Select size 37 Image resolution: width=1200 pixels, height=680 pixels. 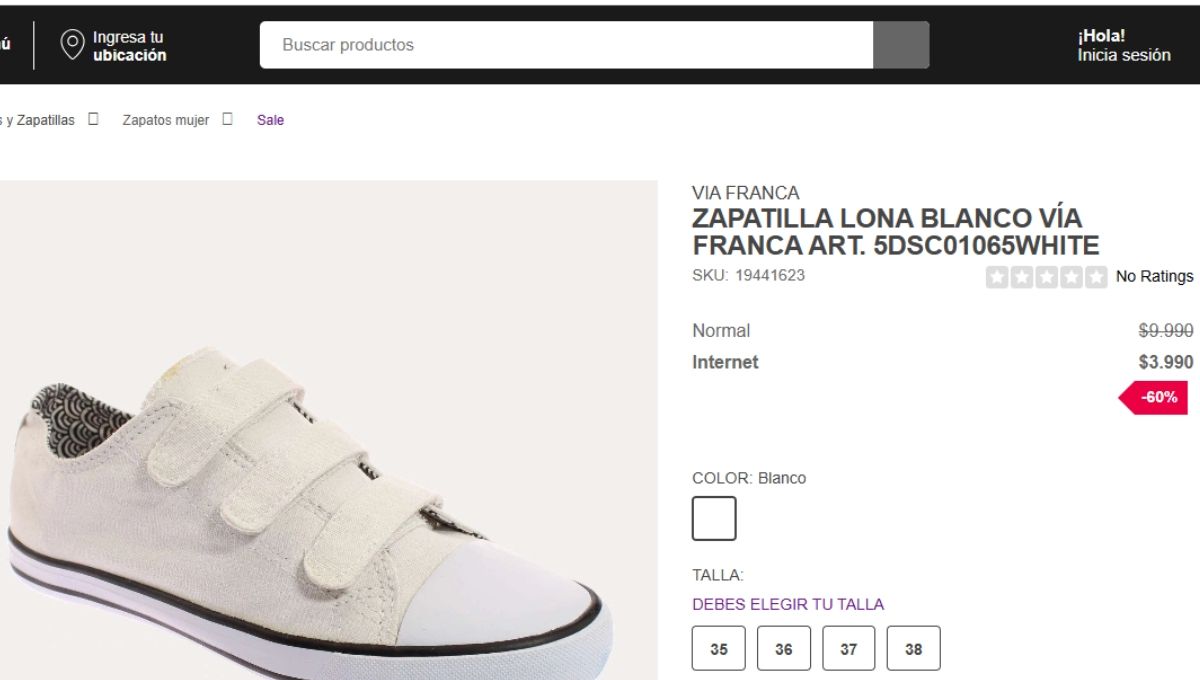[x=849, y=647]
